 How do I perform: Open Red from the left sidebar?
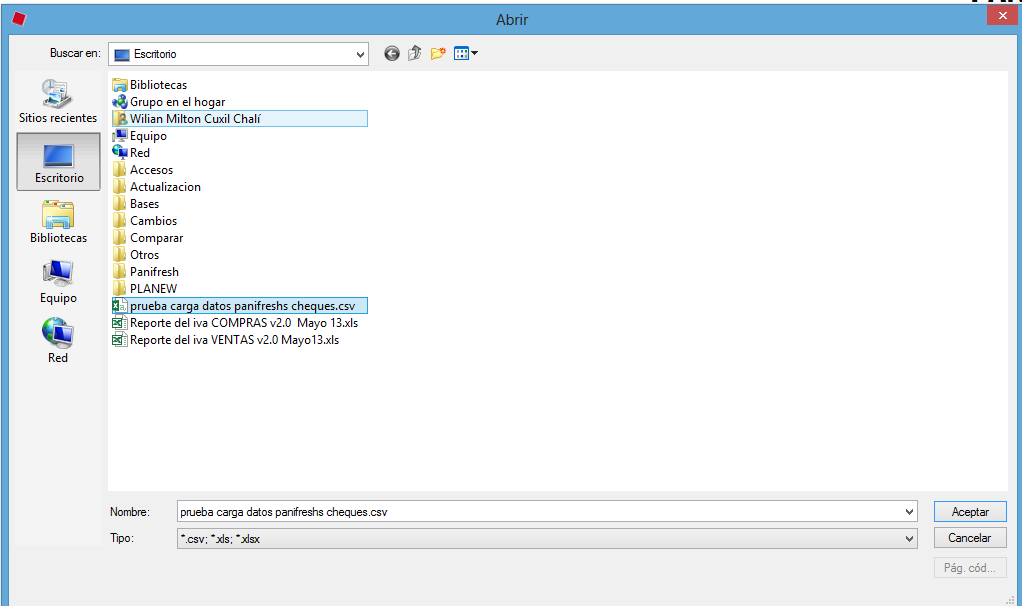pos(58,341)
